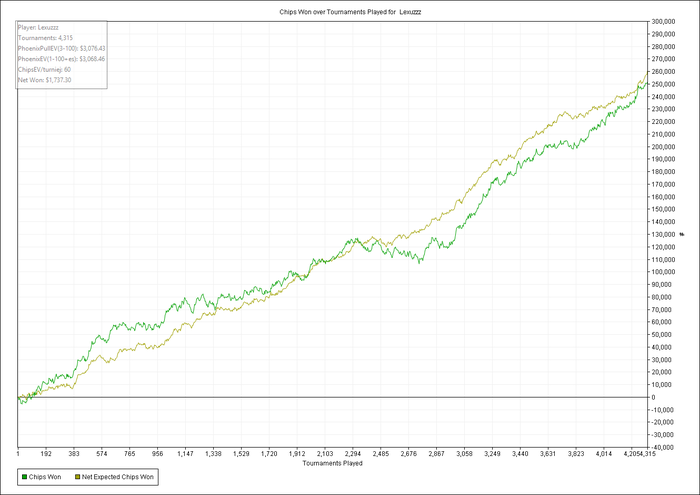Image resolution: width=700 pixels, height=495 pixels.
Task: Click the 3,823 x-axis tick label
Action: click(576, 454)
